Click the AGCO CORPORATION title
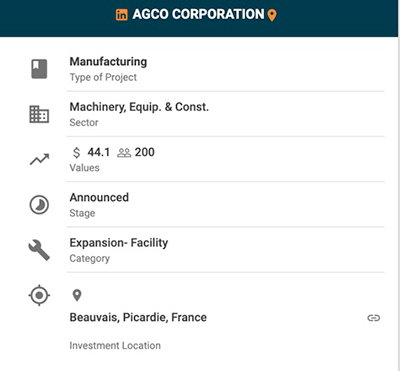The height and width of the screenshot is (371, 400). [198, 14]
